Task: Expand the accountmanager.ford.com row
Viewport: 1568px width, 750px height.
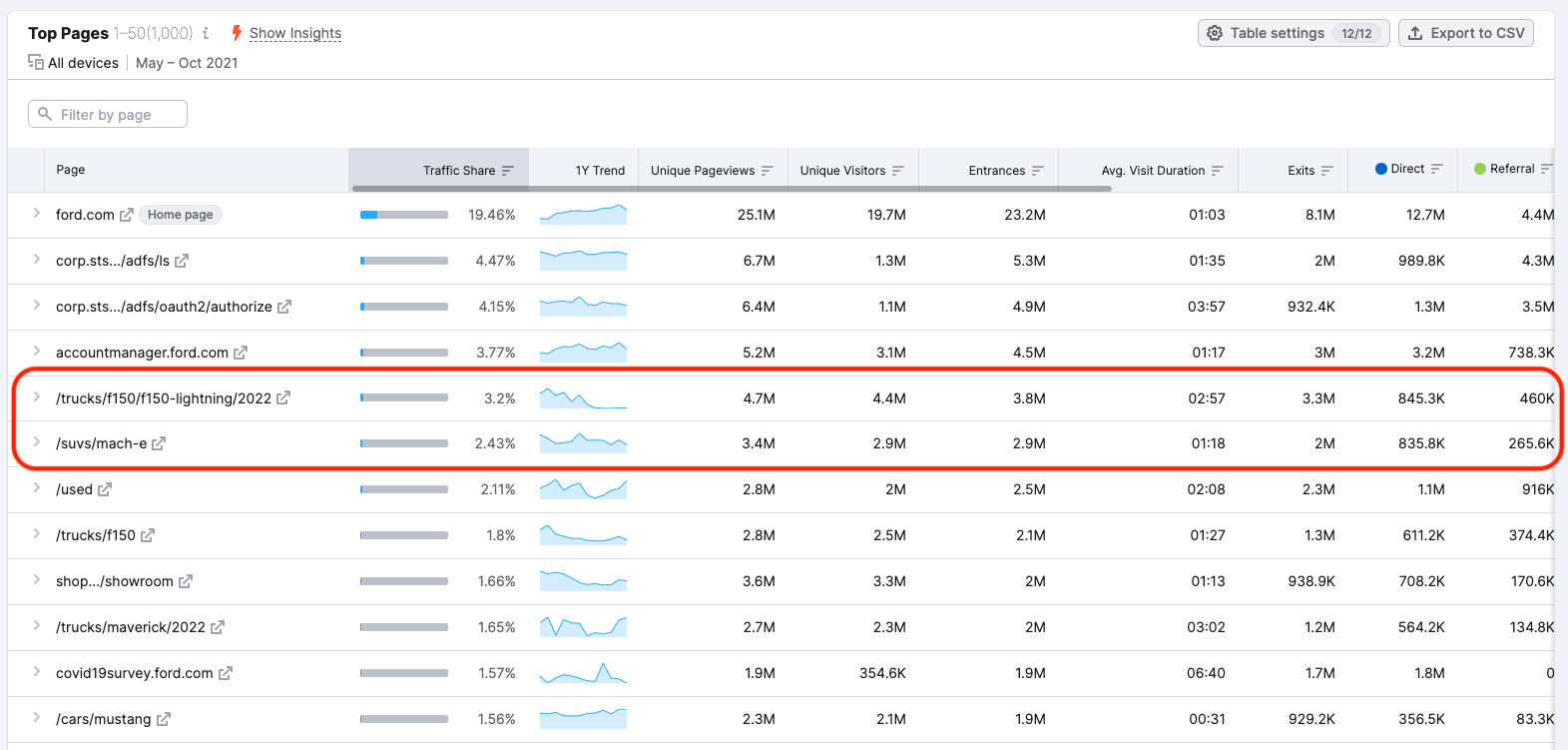Action: click(x=37, y=351)
